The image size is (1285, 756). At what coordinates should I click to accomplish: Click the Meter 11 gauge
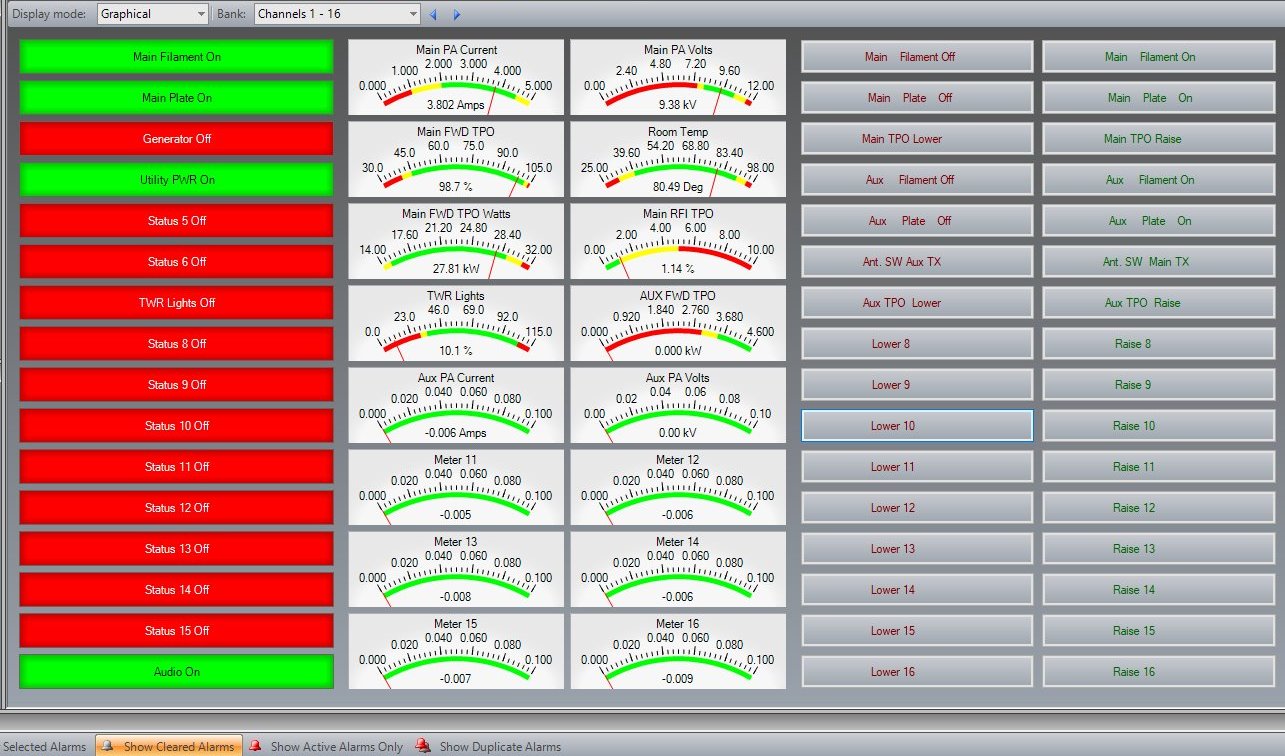pyautogui.click(x=456, y=487)
